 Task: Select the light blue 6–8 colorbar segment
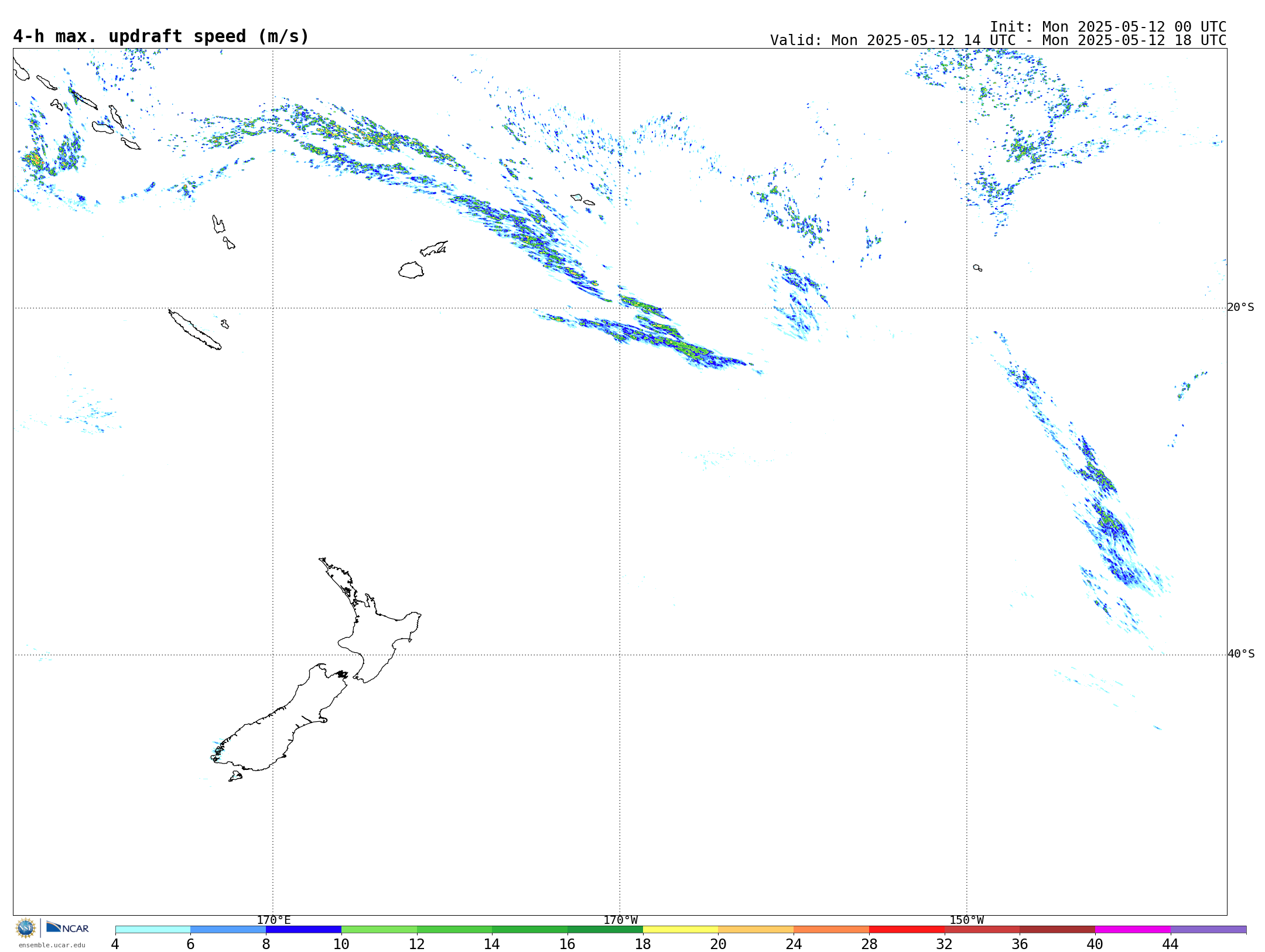(228, 930)
